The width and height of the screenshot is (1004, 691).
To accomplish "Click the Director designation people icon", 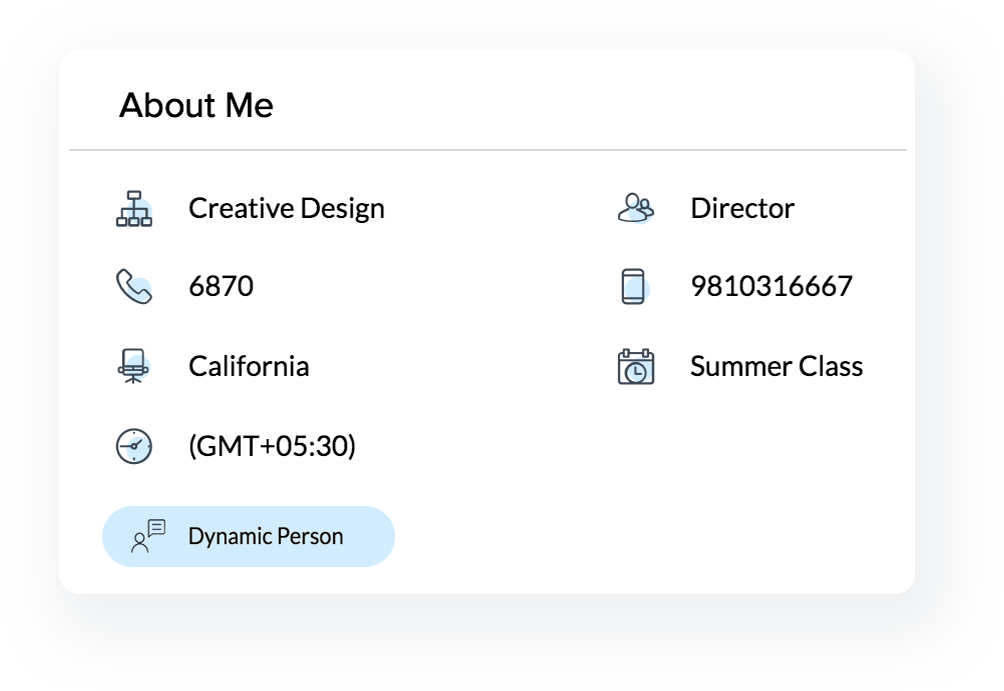I will [636, 208].
